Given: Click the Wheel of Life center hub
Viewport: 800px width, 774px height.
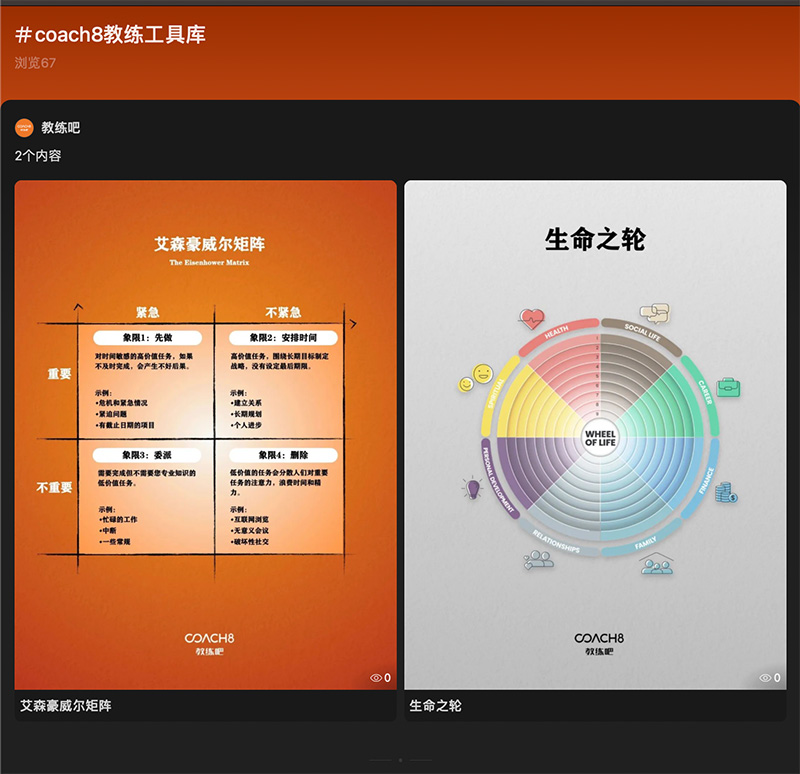Looking at the screenshot, I should pos(600,437).
